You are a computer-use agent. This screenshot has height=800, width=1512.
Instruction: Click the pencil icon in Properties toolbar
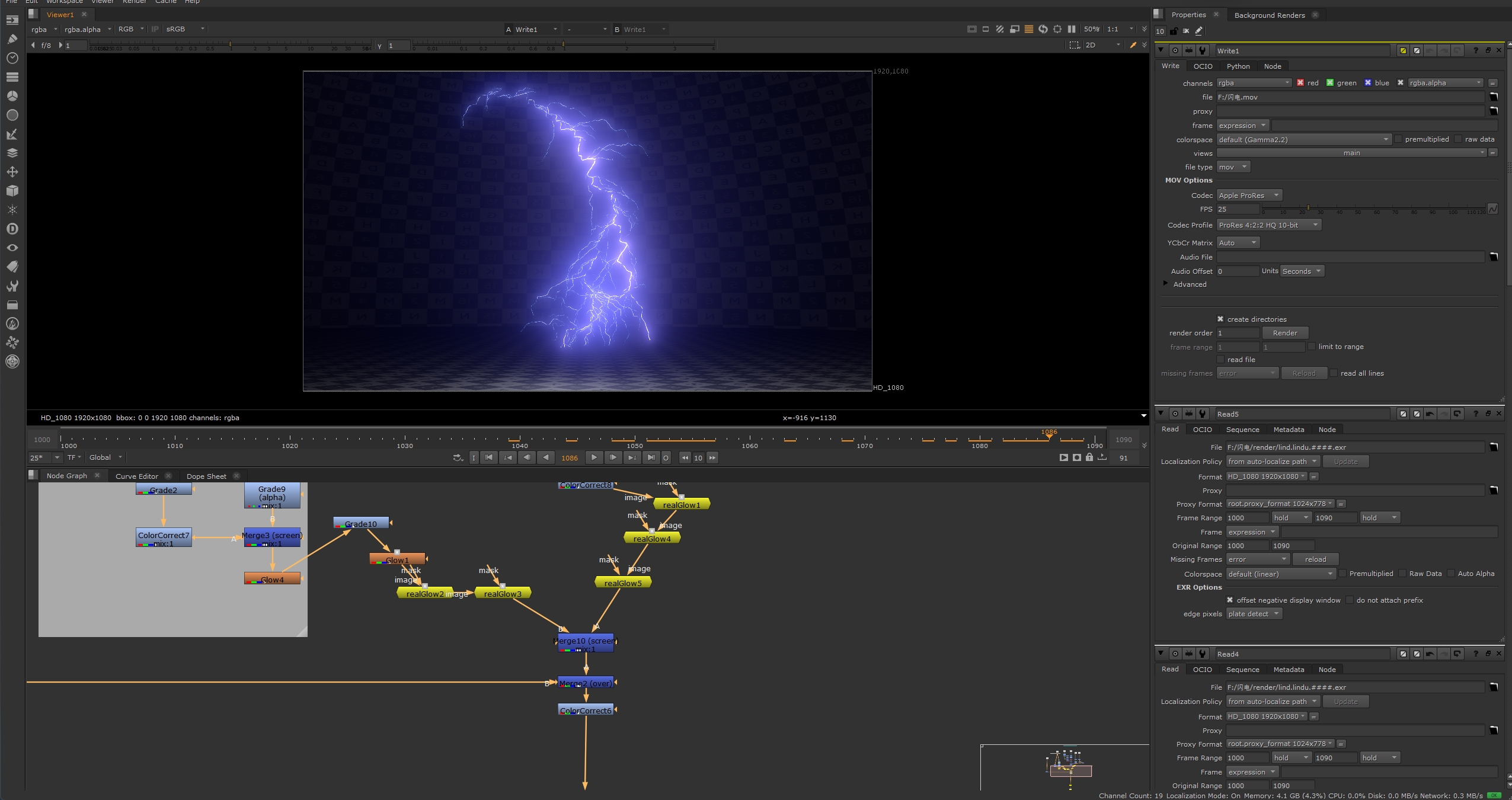tap(1199, 31)
